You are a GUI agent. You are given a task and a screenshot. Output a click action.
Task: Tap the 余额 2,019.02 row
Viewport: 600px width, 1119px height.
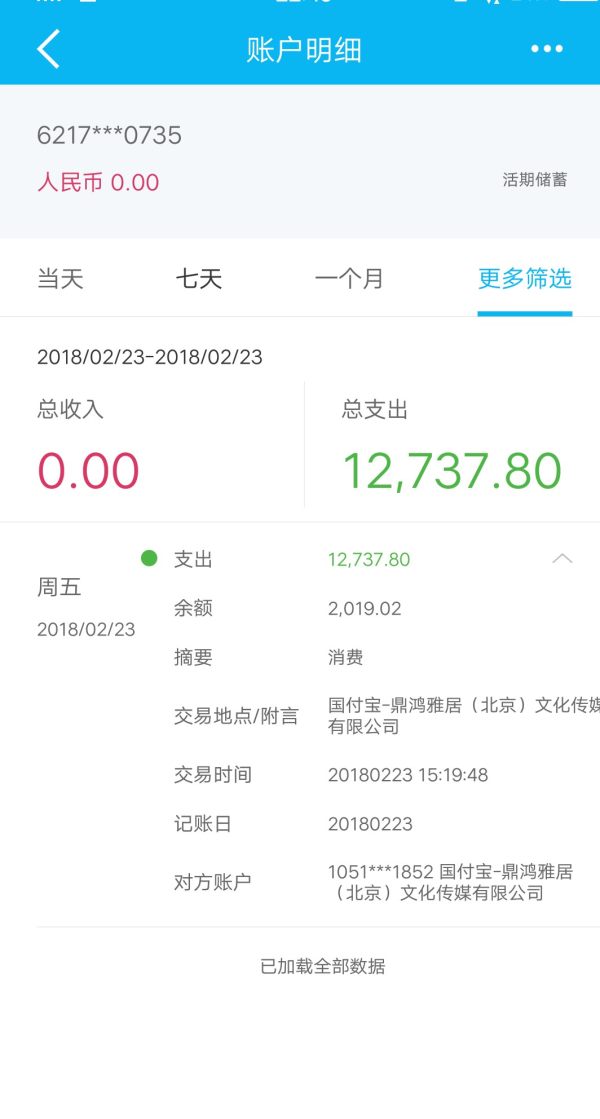point(364,608)
